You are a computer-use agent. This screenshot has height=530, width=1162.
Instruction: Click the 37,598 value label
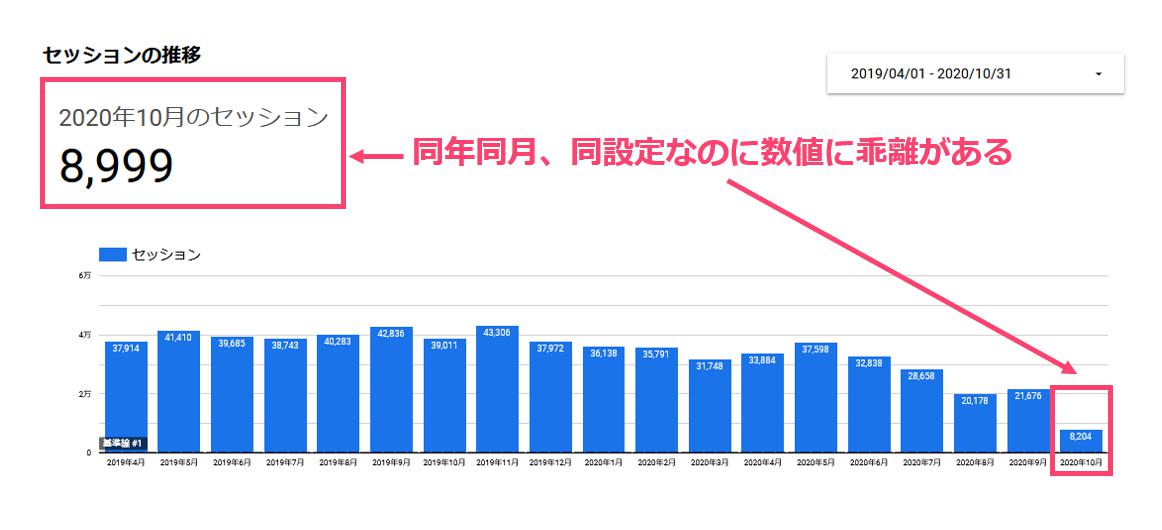[x=816, y=349]
